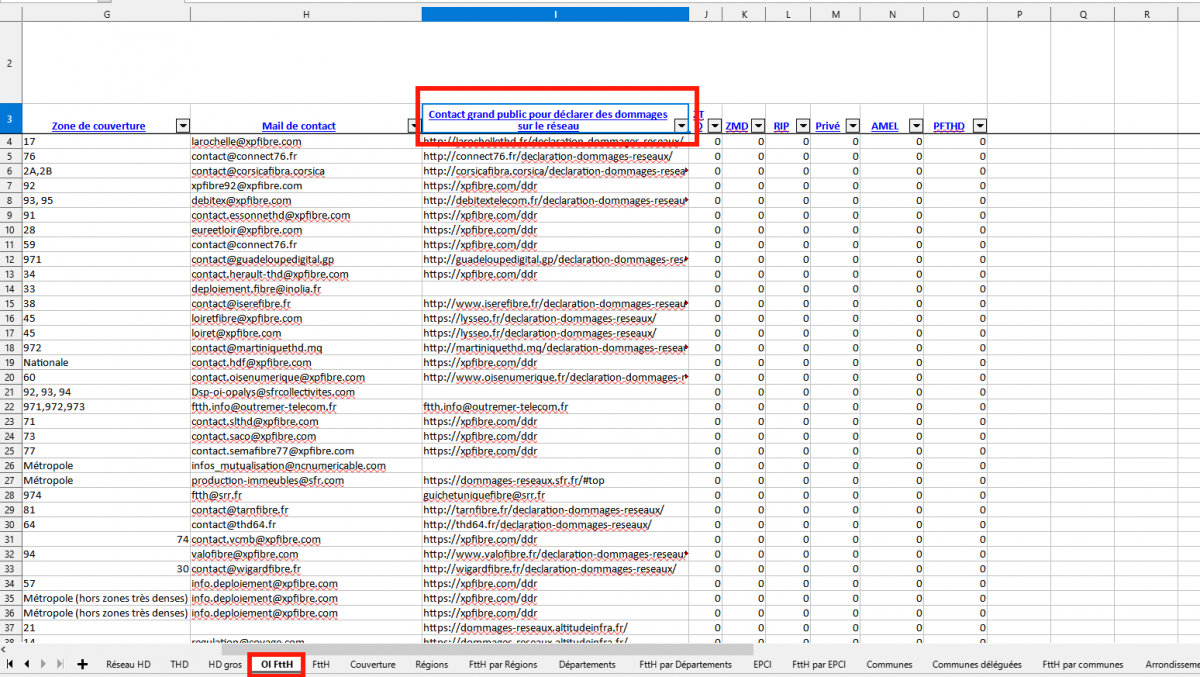Switch to the Couverture sheet tab
The width and height of the screenshot is (1200, 677).
coord(372,664)
